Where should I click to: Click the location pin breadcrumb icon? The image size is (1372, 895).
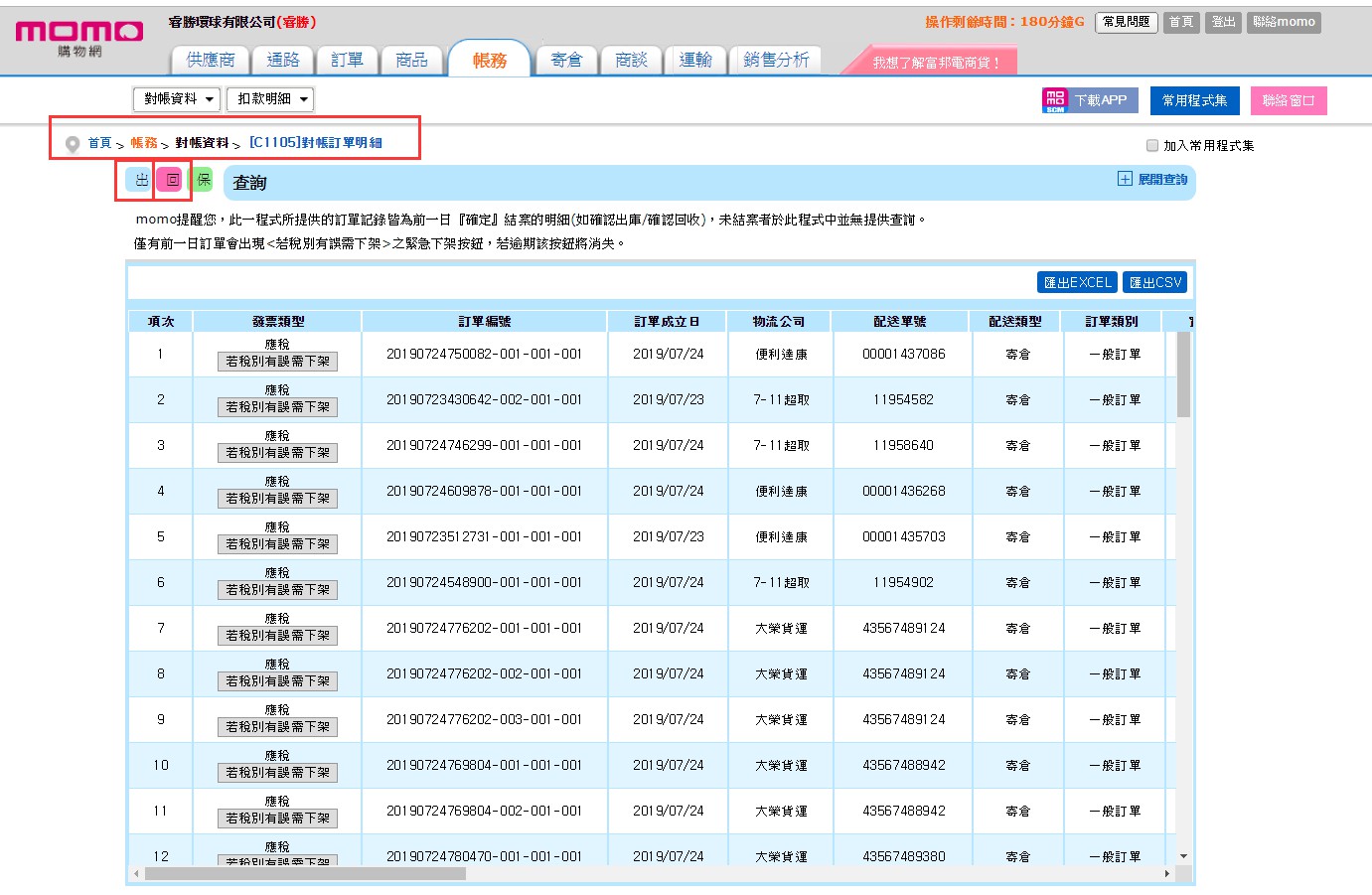pyautogui.click(x=72, y=144)
